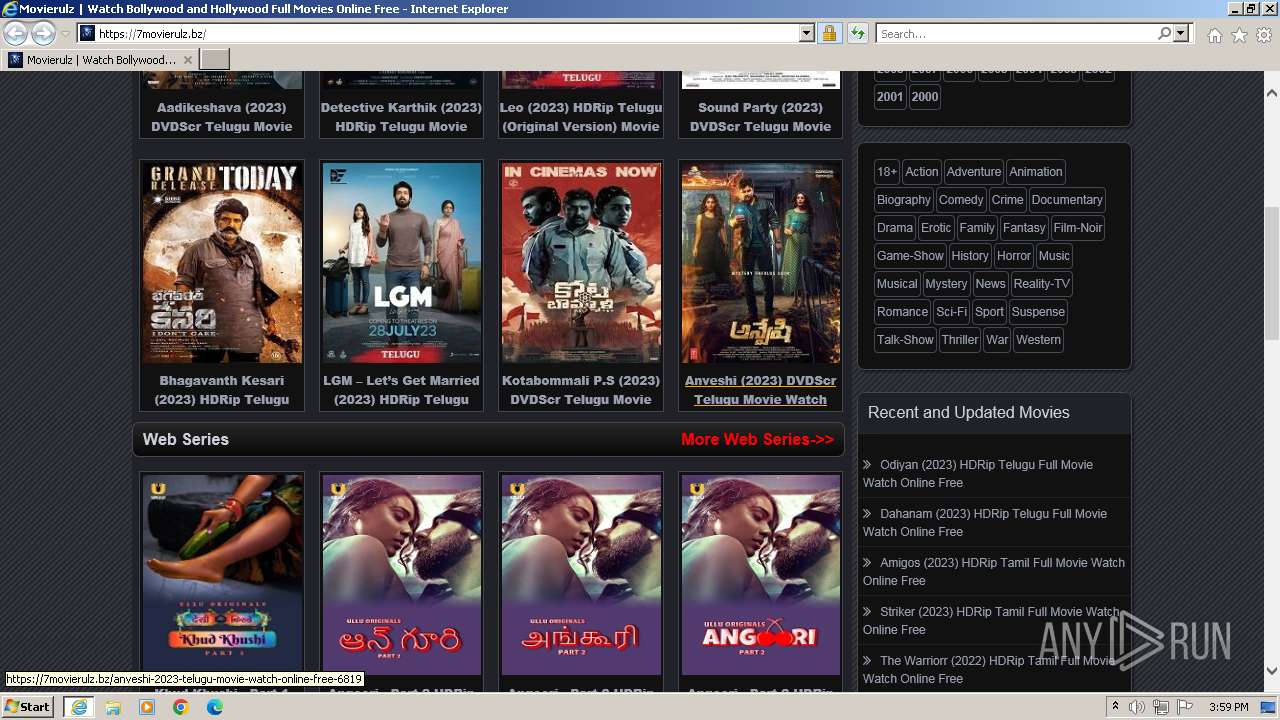This screenshot has width=1280, height=720.
Task: Open Anveshi (2023) DVDScr title link
Action: [x=760, y=390]
